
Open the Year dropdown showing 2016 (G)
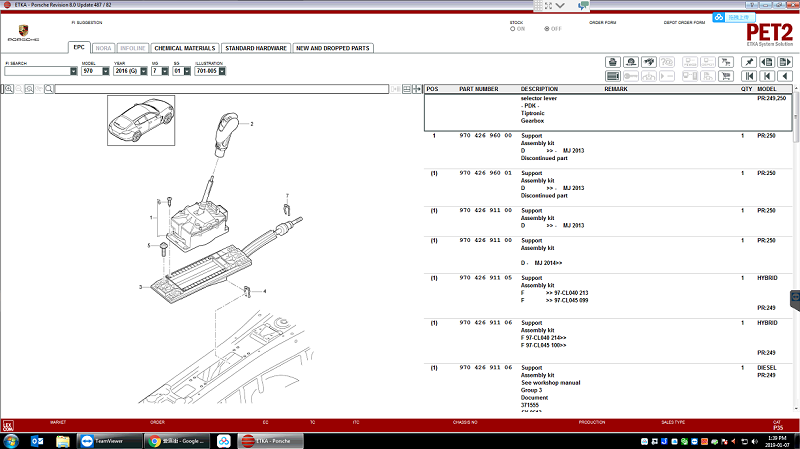144,71
